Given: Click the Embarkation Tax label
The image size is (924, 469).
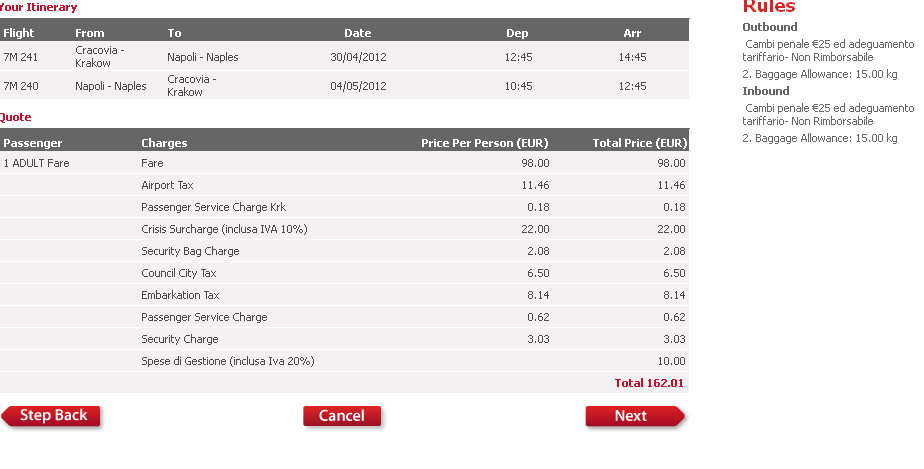Looking at the screenshot, I should [x=180, y=295].
